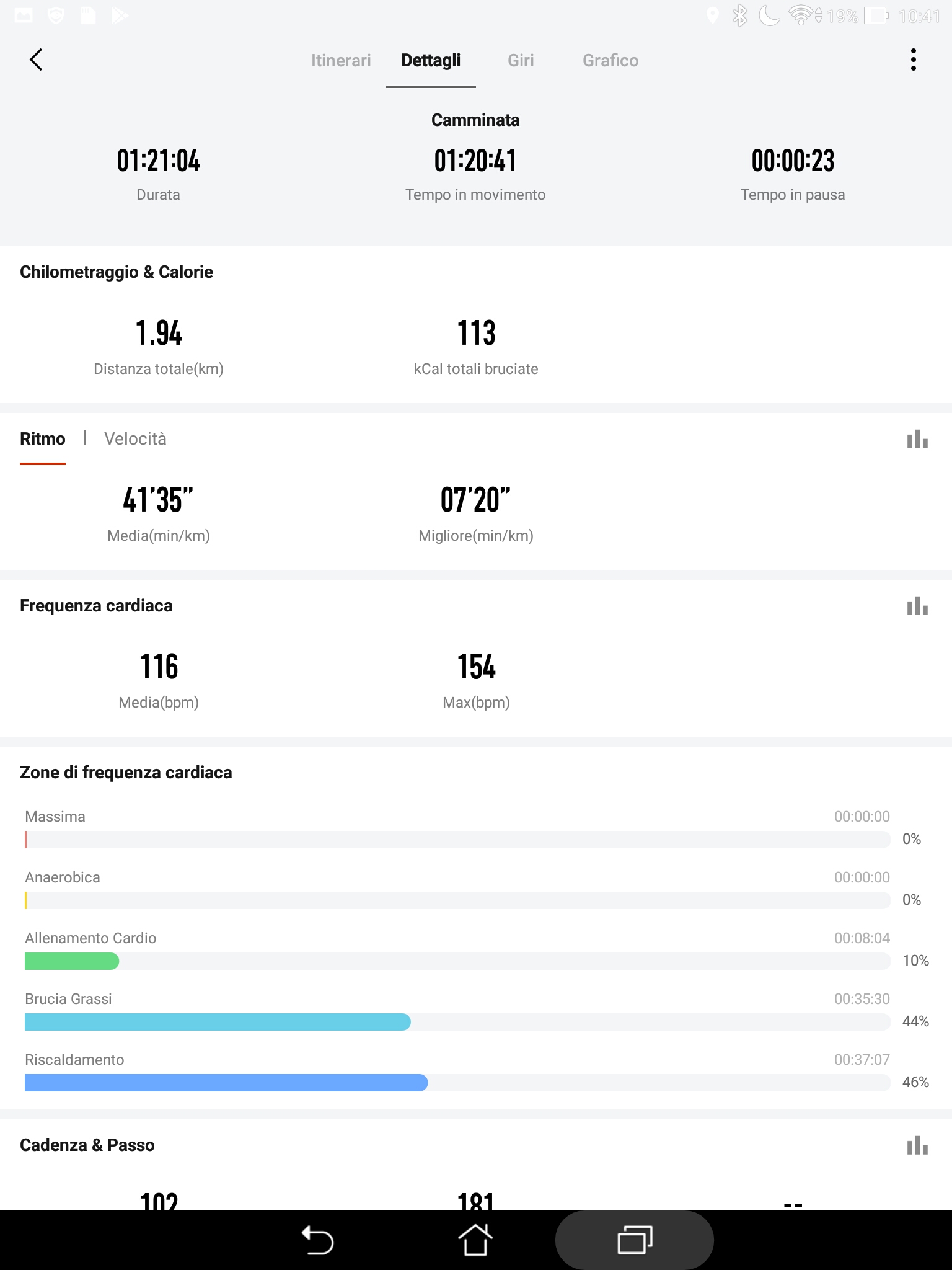The width and height of the screenshot is (952, 1270).
Task: Open the Ritmo pace chart icon
Action: [917, 440]
